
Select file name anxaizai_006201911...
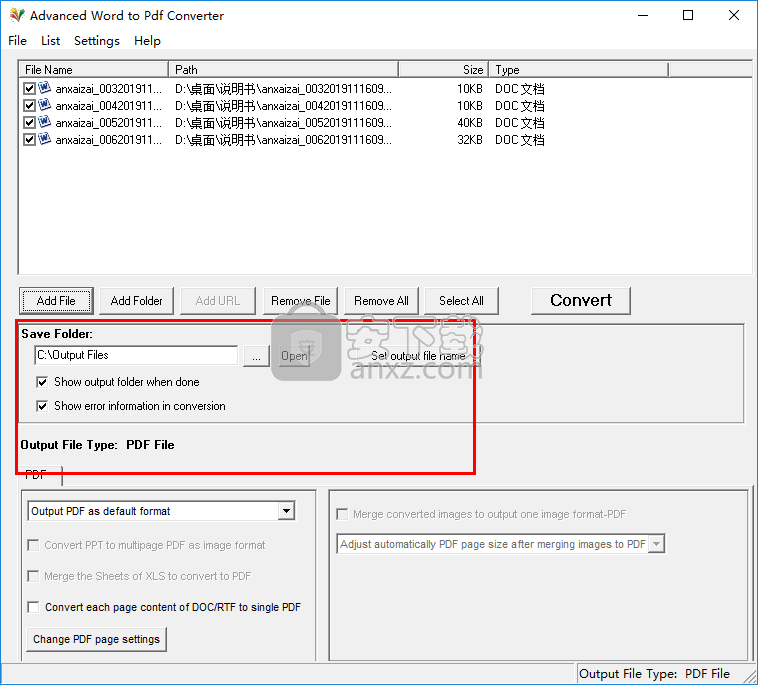pyautogui.click(x=108, y=140)
